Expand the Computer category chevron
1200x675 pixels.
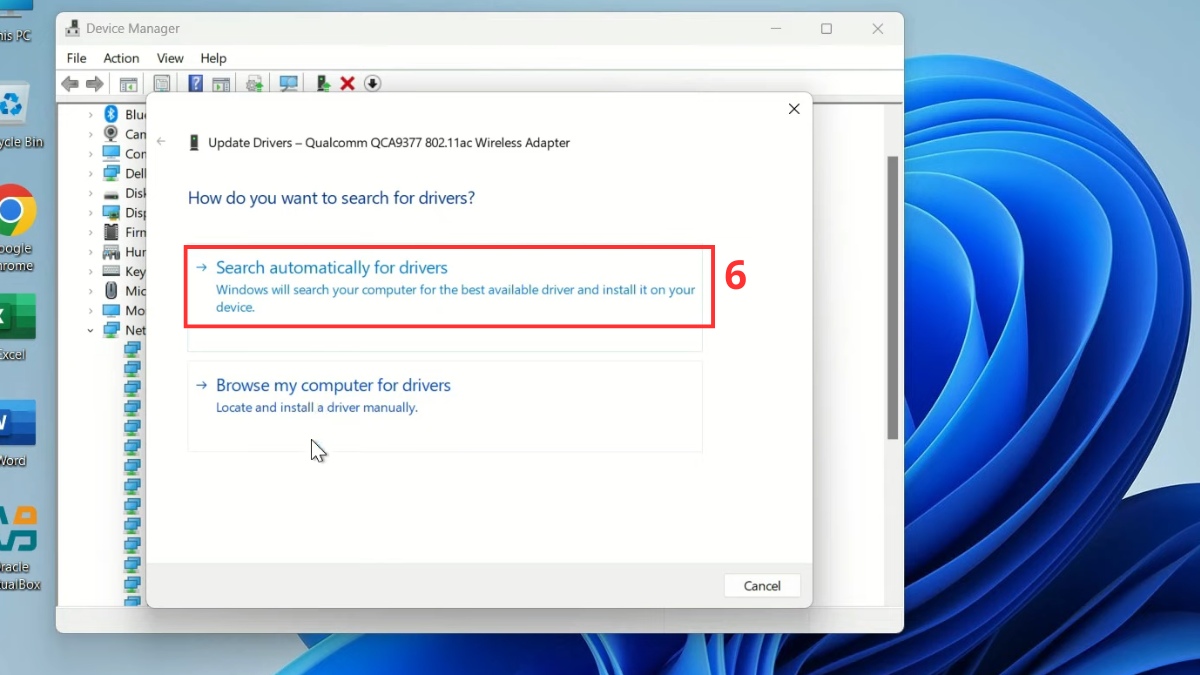click(90, 154)
